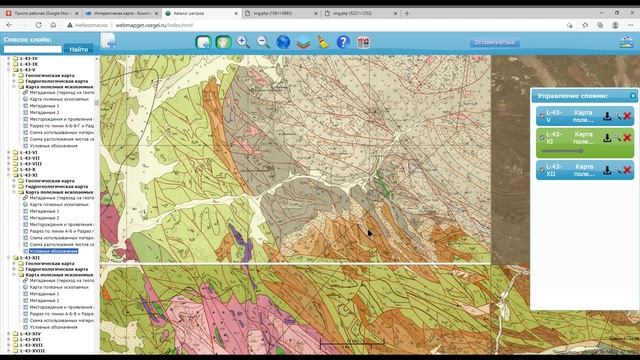This screenshot has height=360, width=640.
Task: Expand the L-43-XIV tree node
Action: coord(9,333)
